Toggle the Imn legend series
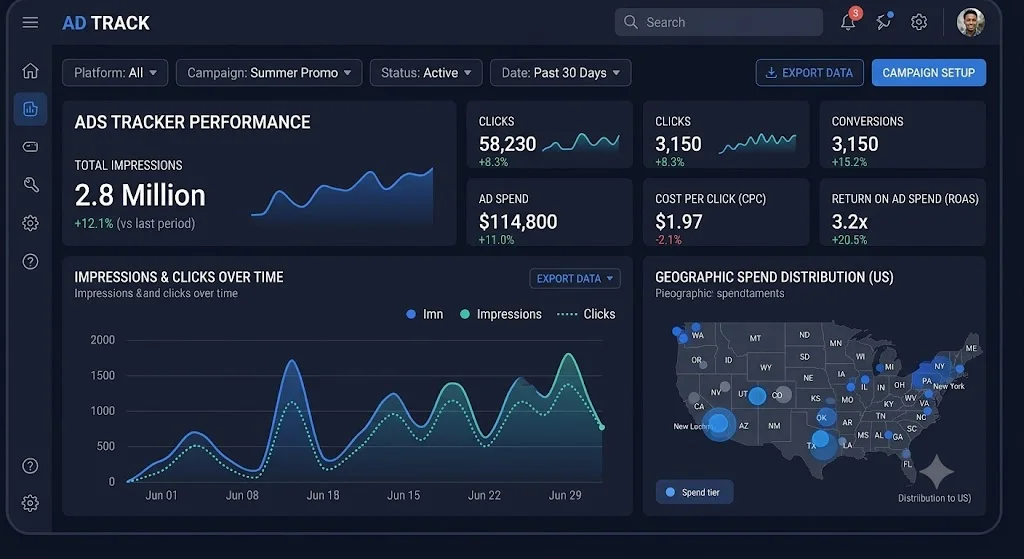This screenshot has width=1024, height=559. 424,314
